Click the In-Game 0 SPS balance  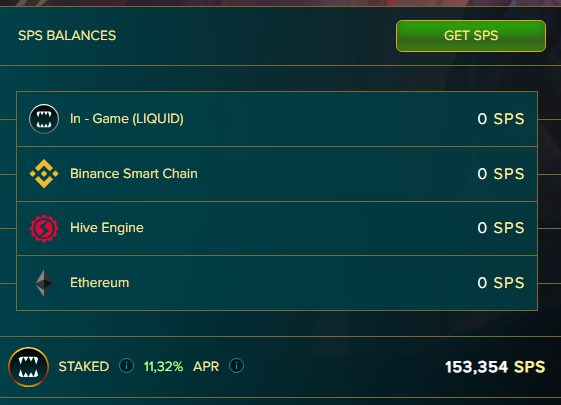(x=501, y=119)
